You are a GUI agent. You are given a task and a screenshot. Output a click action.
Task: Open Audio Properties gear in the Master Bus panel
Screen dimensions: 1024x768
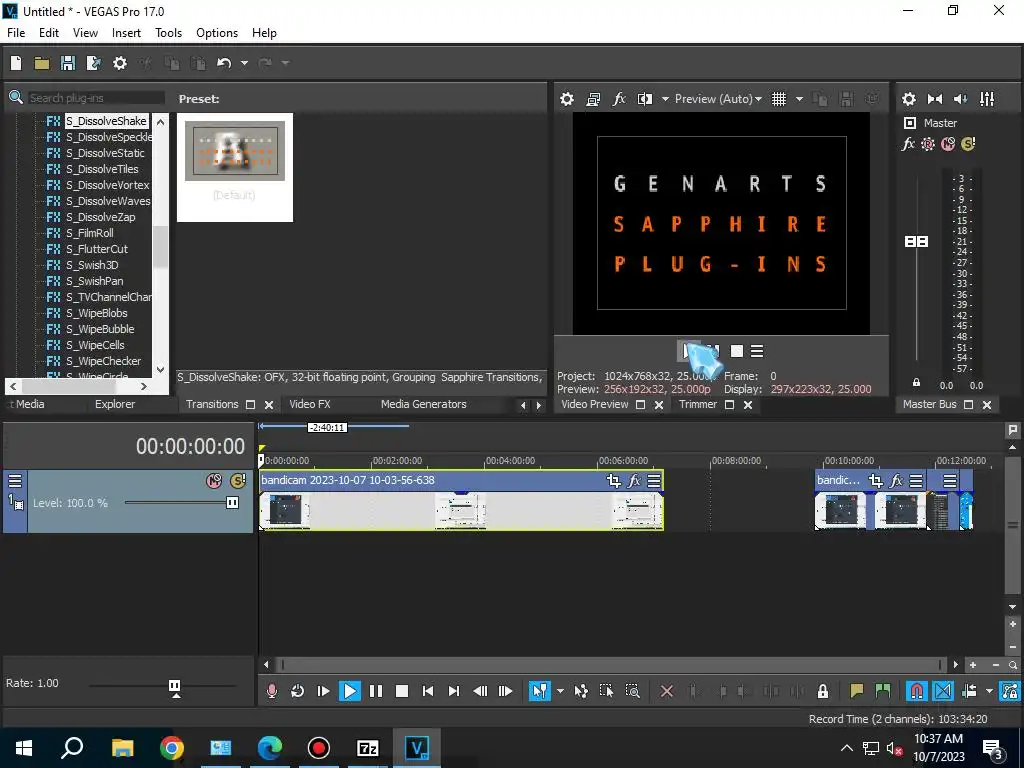click(x=908, y=99)
